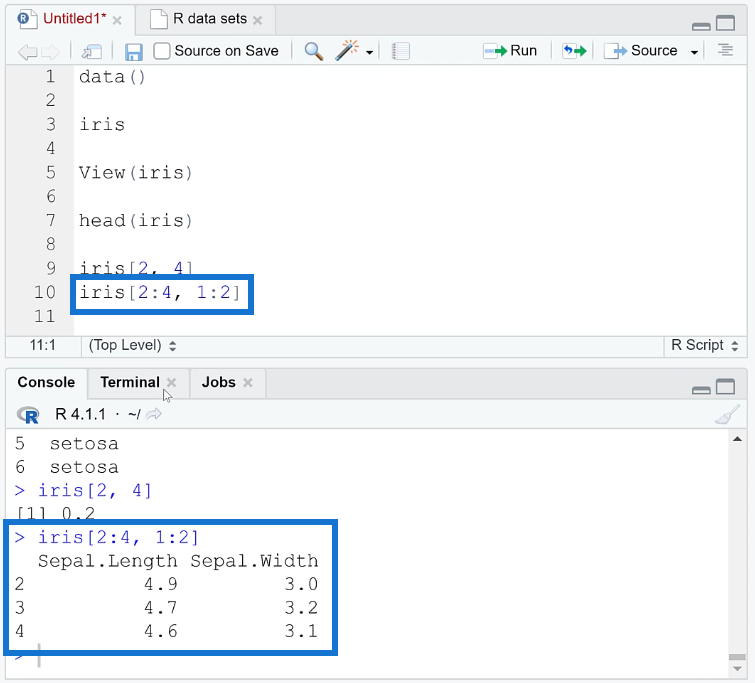Select the Console tab
This screenshot has height=683, width=755.
coord(46,382)
